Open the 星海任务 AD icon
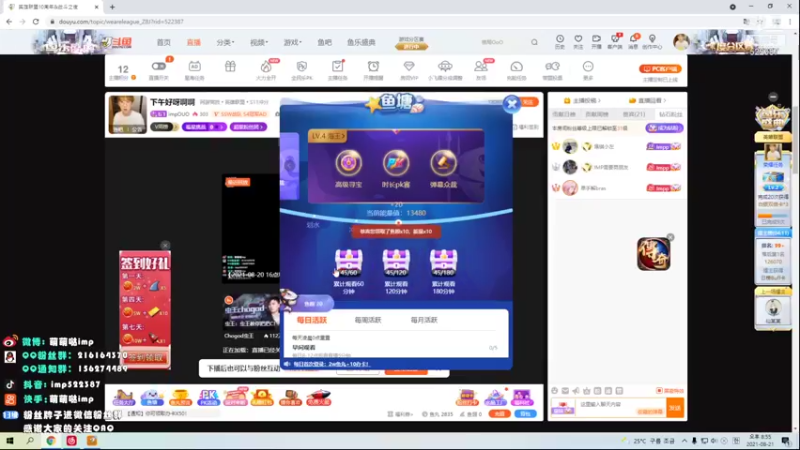Image resolution: width=800 pixels, height=450 pixels. click(194, 66)
